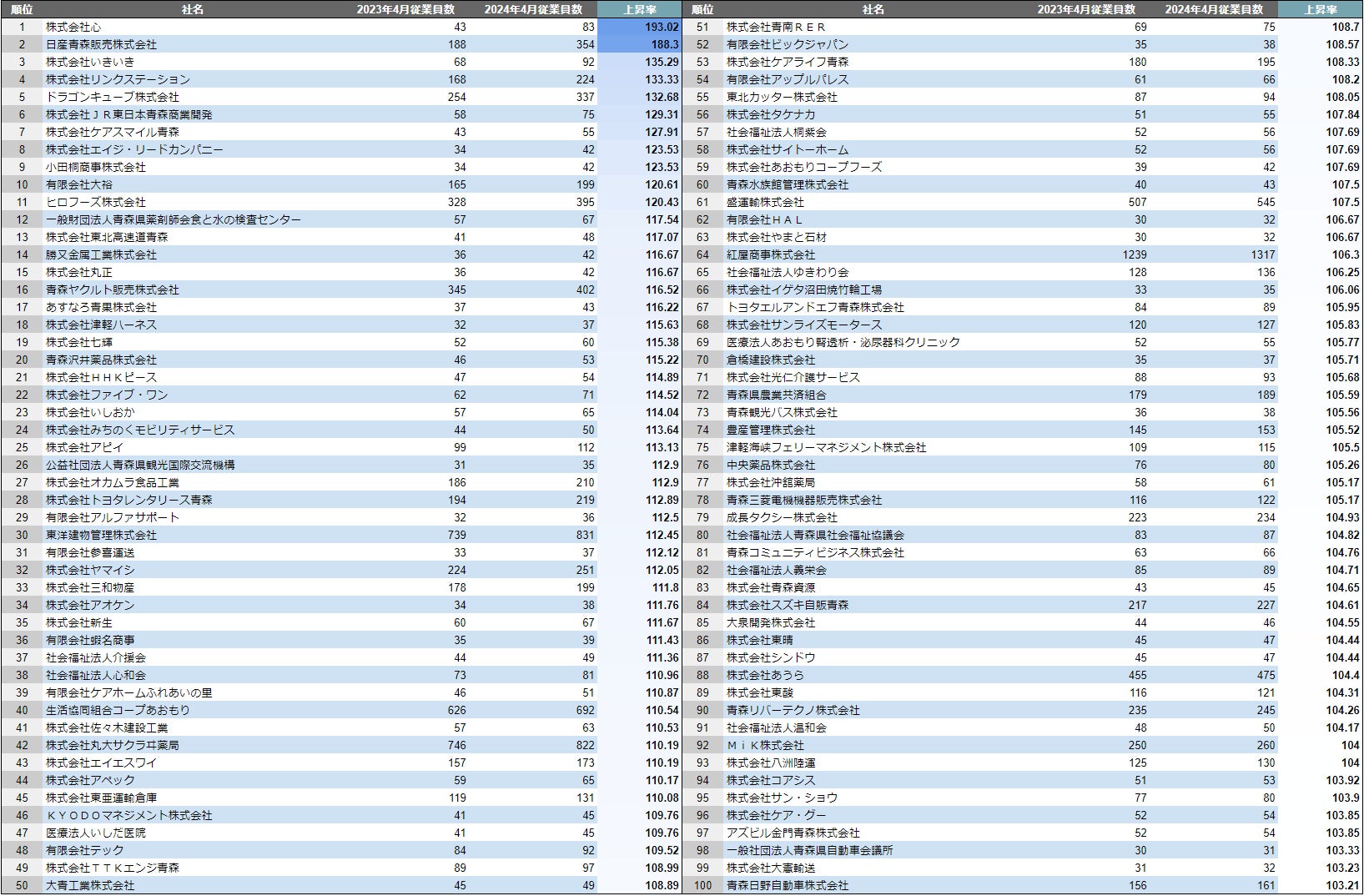The image size is (1364, 896).
Task: Select 東北カッター株式会社
Action: coord(782,97)
